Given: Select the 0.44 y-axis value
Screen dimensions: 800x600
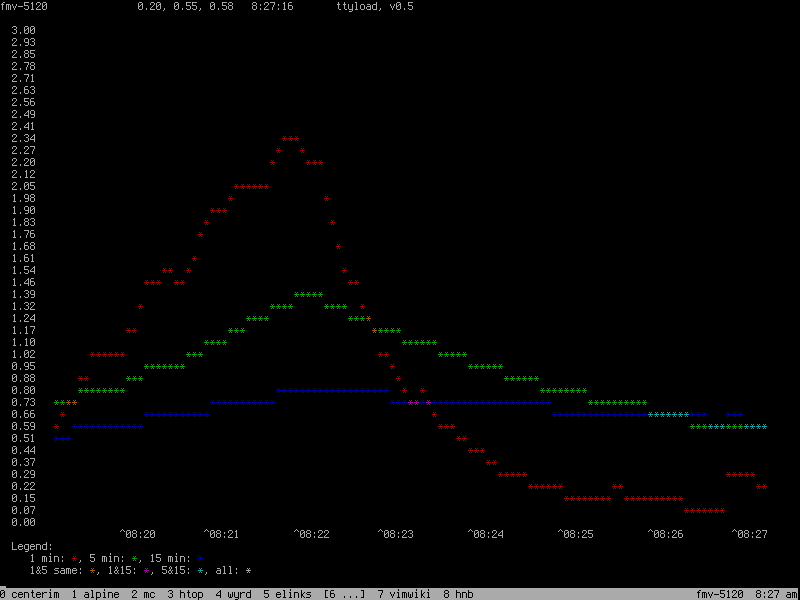Looking at the screenshot, I should (x=23, y=451).
